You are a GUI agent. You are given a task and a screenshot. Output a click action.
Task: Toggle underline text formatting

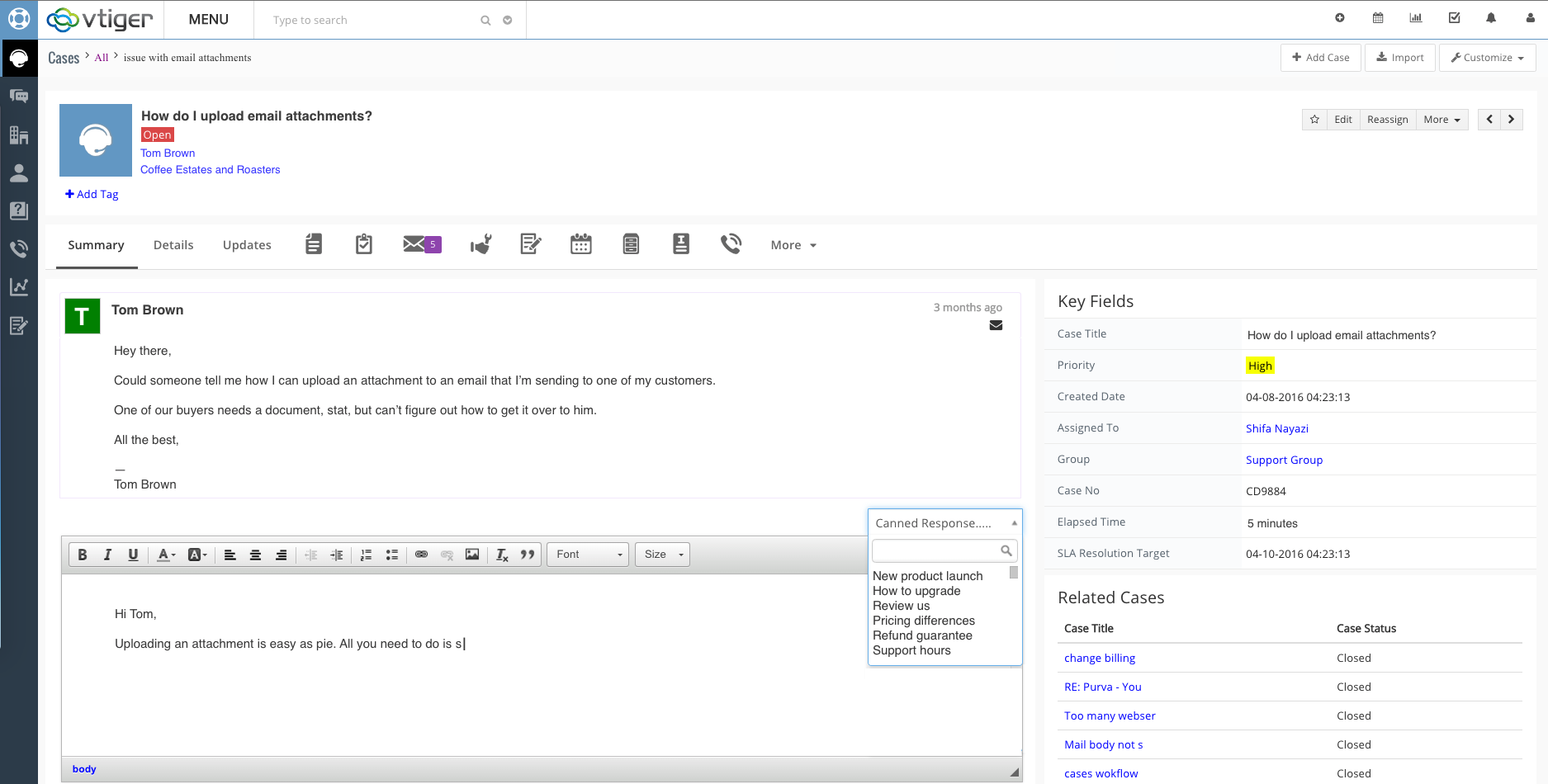[x=133, y=555]
